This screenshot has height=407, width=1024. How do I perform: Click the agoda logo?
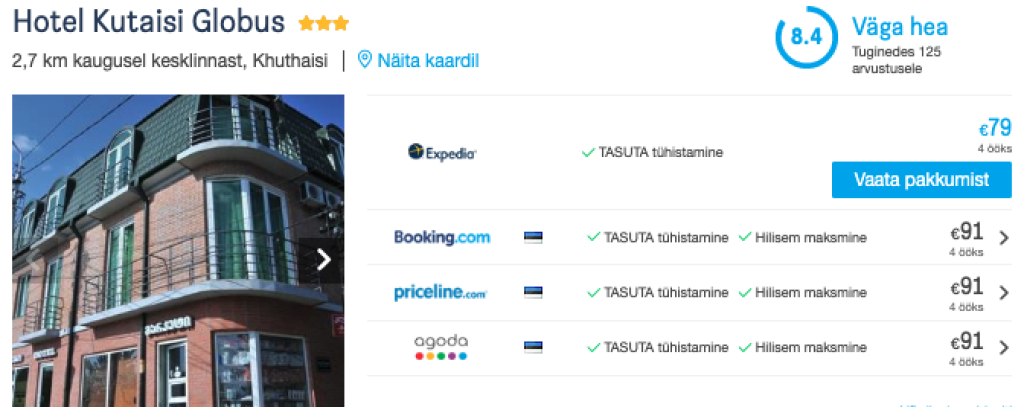(441, 347)
